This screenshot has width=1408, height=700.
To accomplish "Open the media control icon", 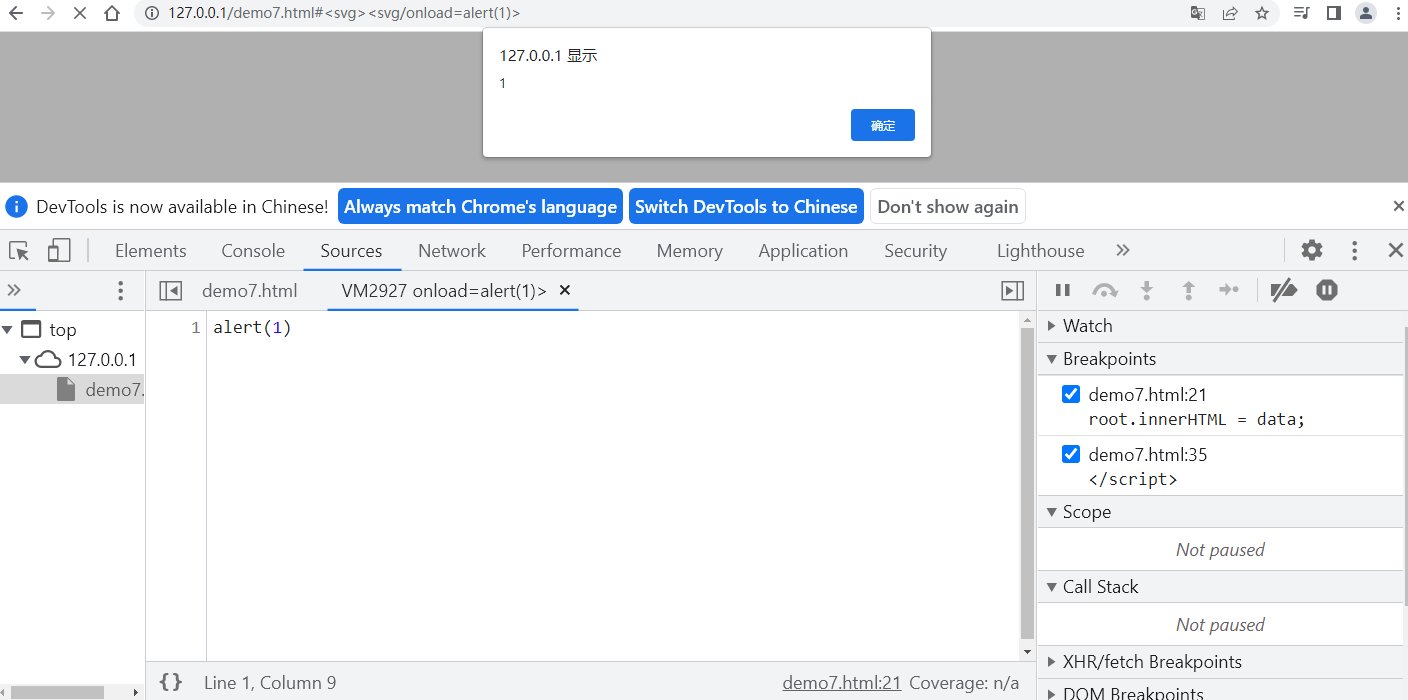I will (x=1301, y=13).
